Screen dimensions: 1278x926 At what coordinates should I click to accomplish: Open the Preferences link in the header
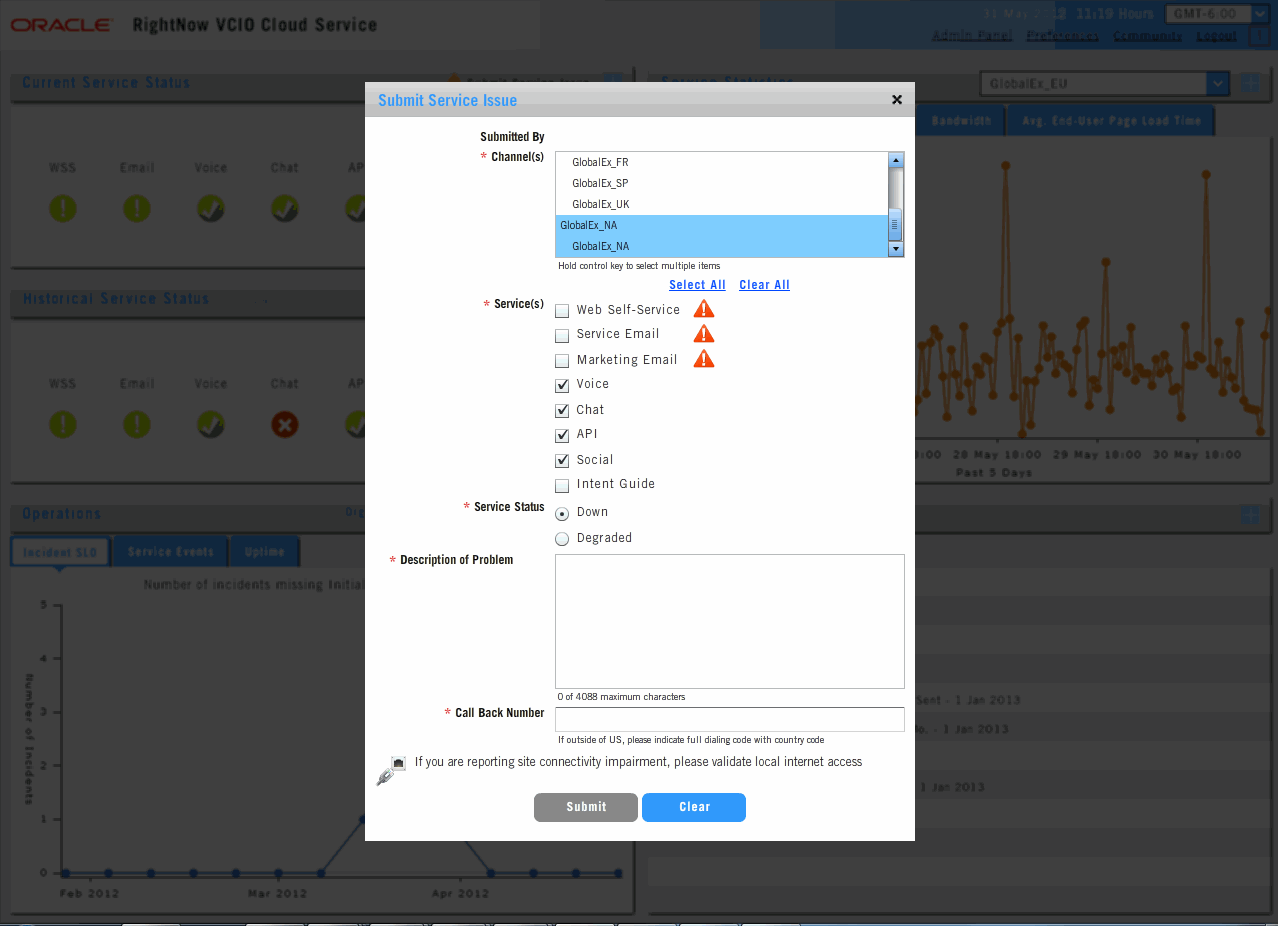click(1063, 36)
